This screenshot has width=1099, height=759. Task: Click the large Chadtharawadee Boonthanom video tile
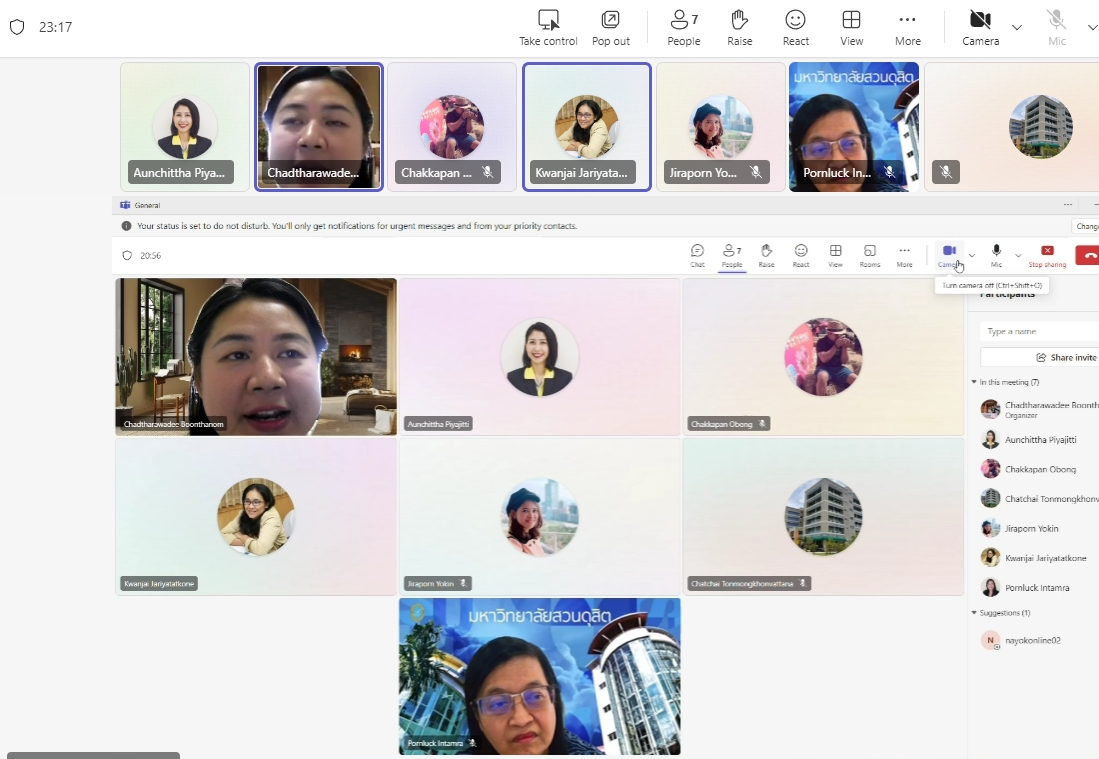tap(256, 357)
